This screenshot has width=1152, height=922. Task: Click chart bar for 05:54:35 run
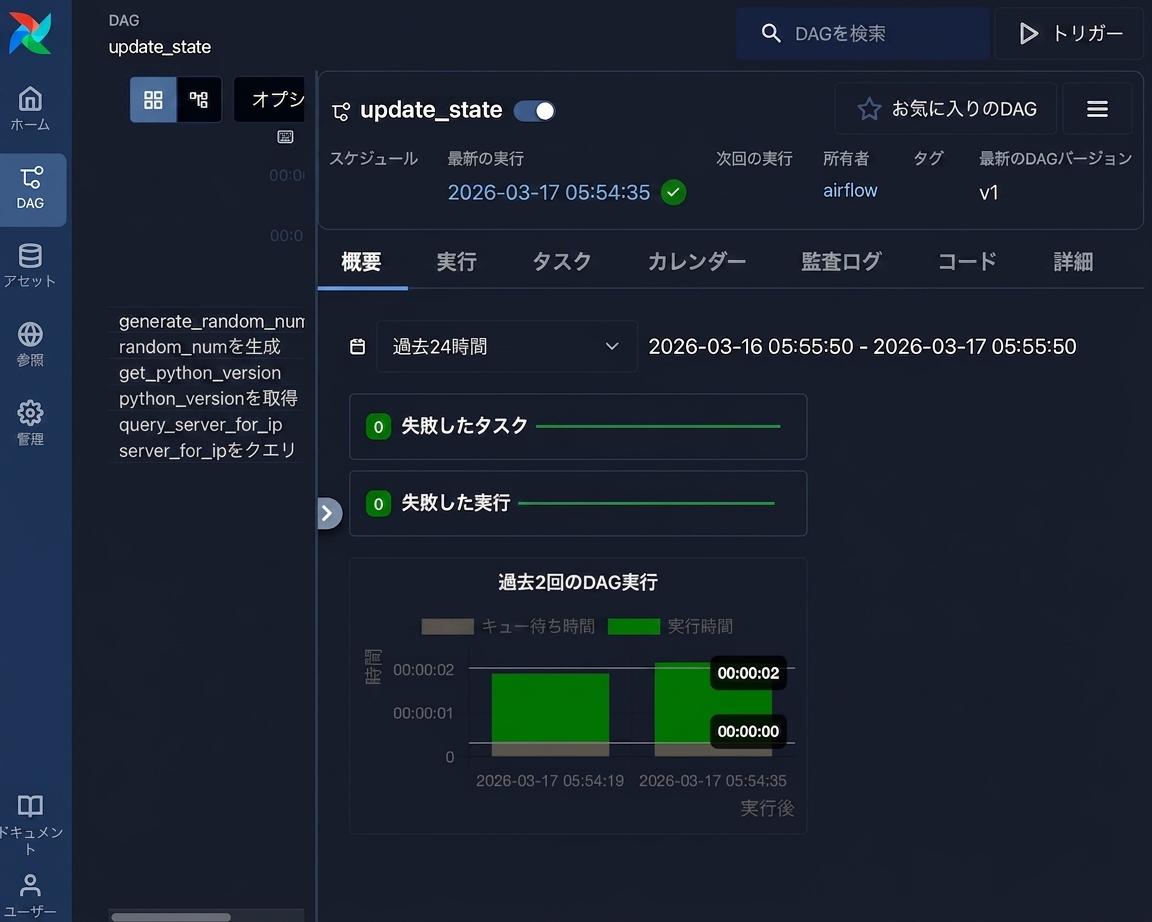(x=713, y=710)
